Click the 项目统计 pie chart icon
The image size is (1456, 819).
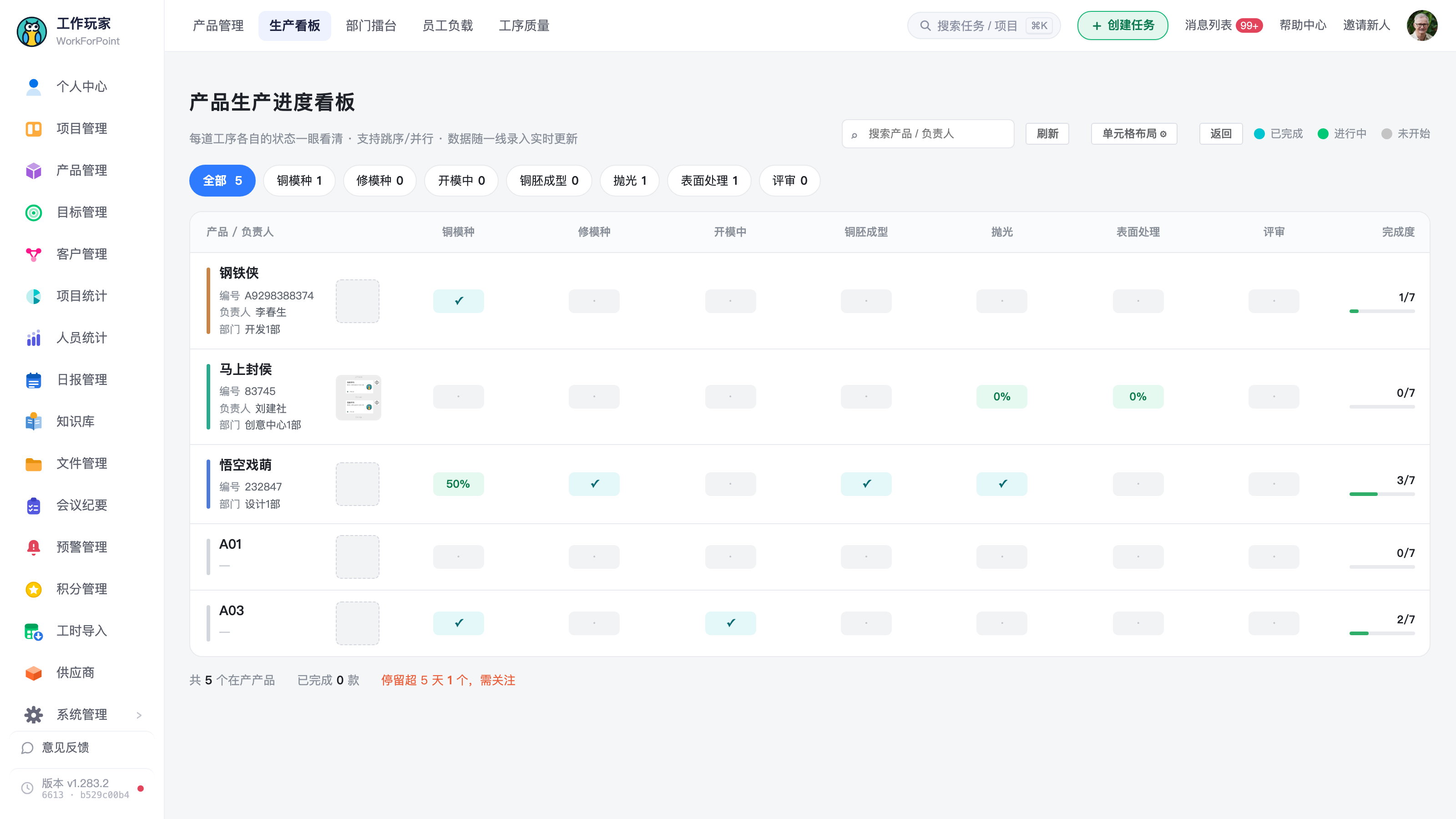[x=33, y=296]
